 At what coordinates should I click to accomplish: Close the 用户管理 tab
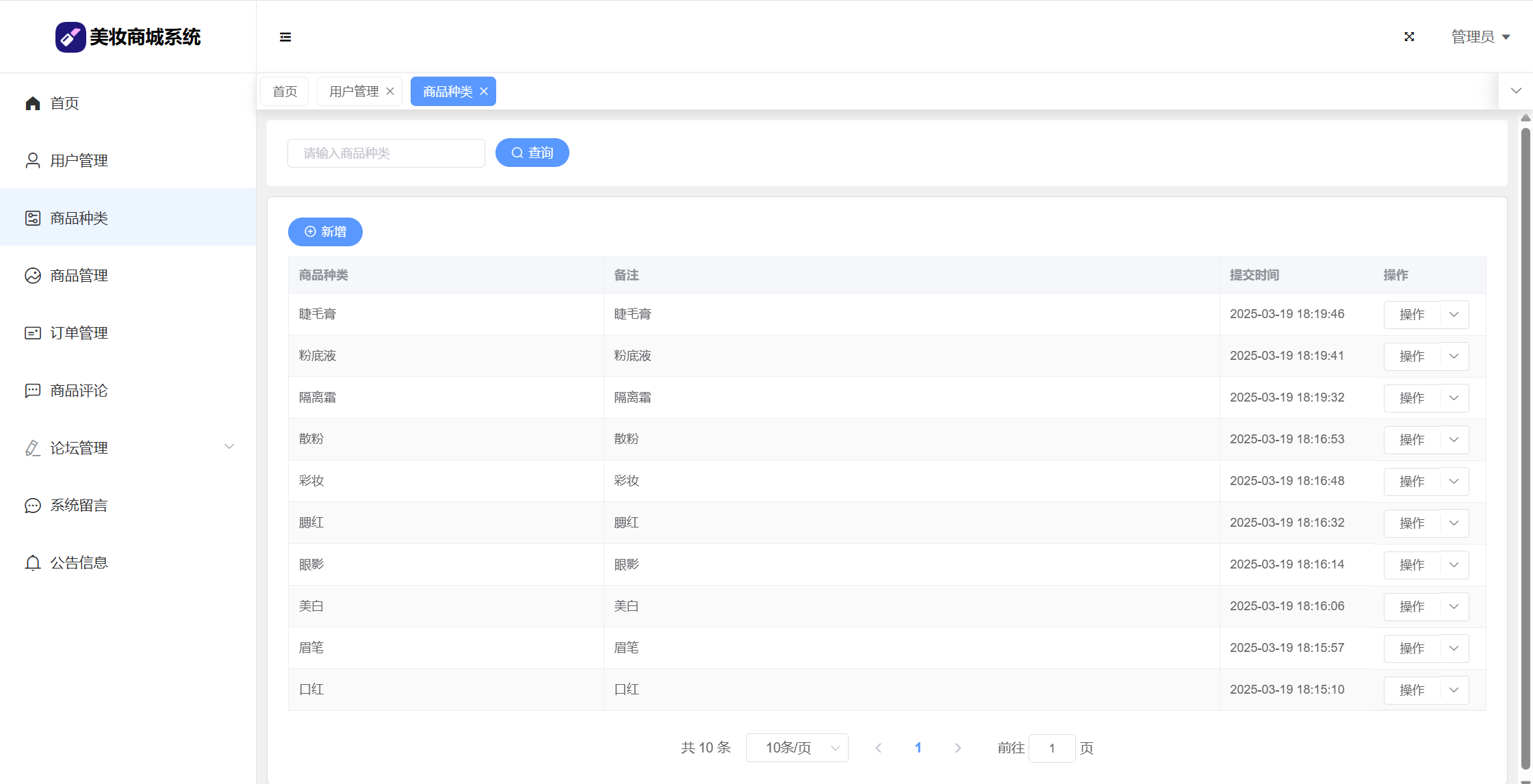(x=390, y=92)
